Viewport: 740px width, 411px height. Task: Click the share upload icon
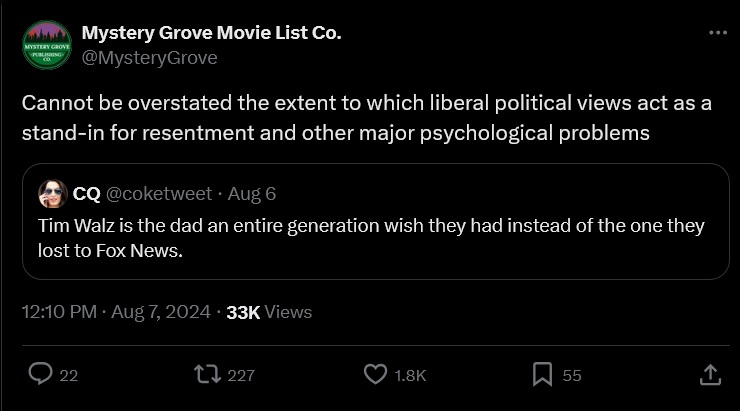[x=708, y=374]
